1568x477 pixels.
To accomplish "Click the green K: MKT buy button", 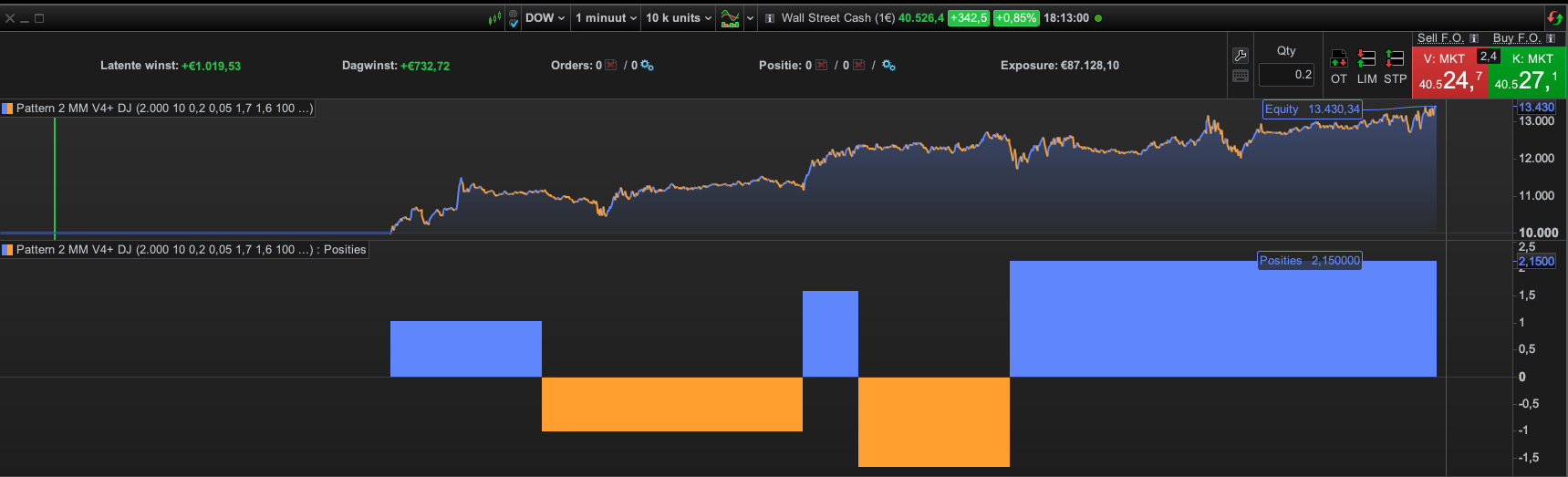I will point(1528,73).
